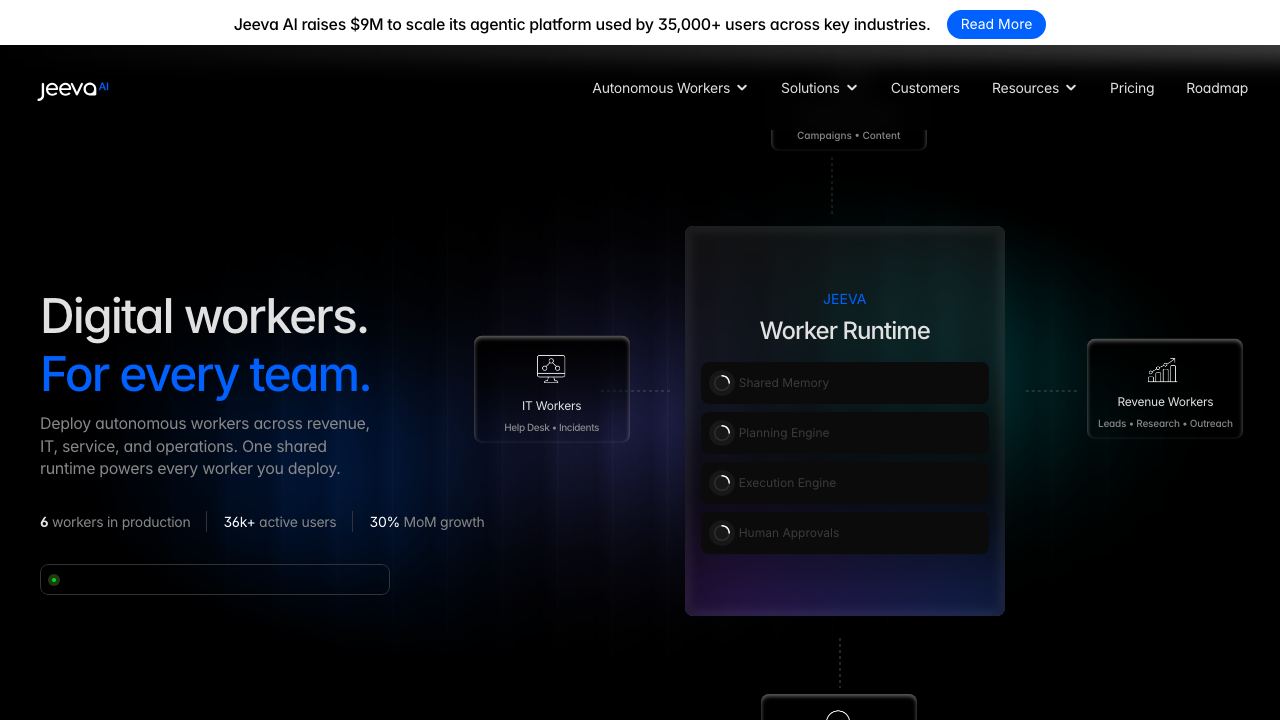Select the "Planning Engine" label
The image size is (1280, 720).
tap(784, 433)
